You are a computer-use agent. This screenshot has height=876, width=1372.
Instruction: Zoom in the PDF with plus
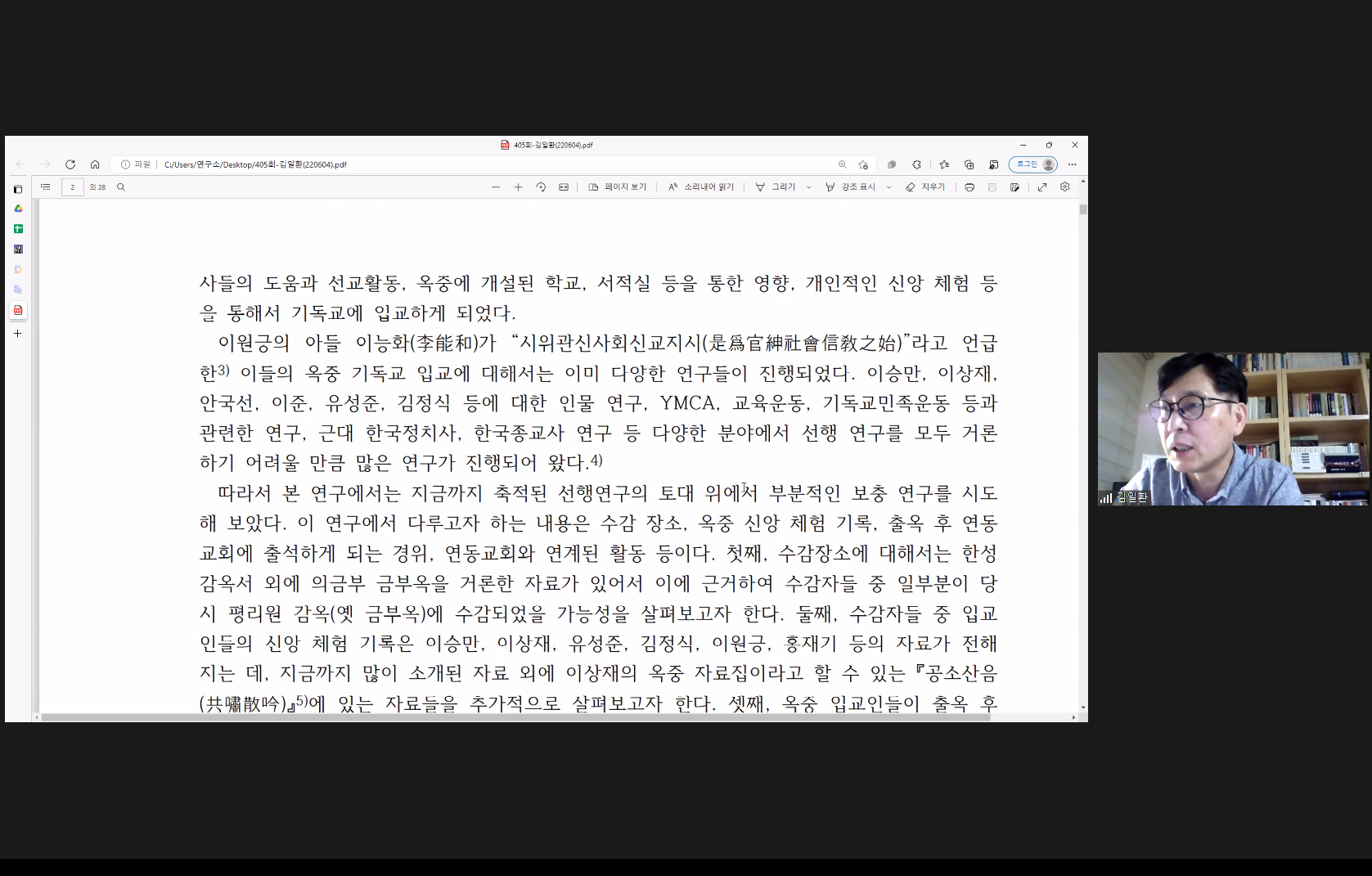[518, 187]
